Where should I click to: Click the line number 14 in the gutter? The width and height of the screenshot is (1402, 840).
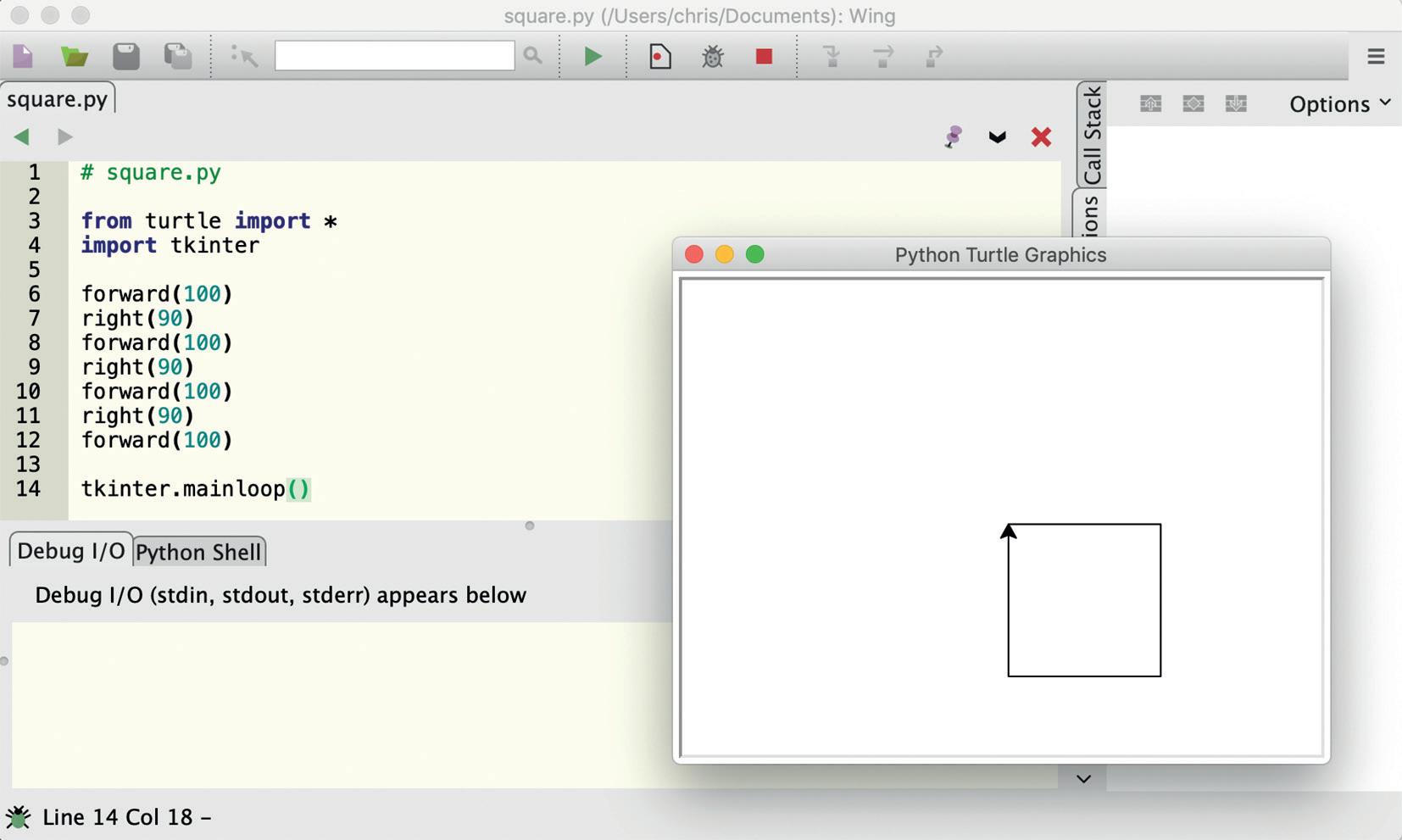click(28, 489)
